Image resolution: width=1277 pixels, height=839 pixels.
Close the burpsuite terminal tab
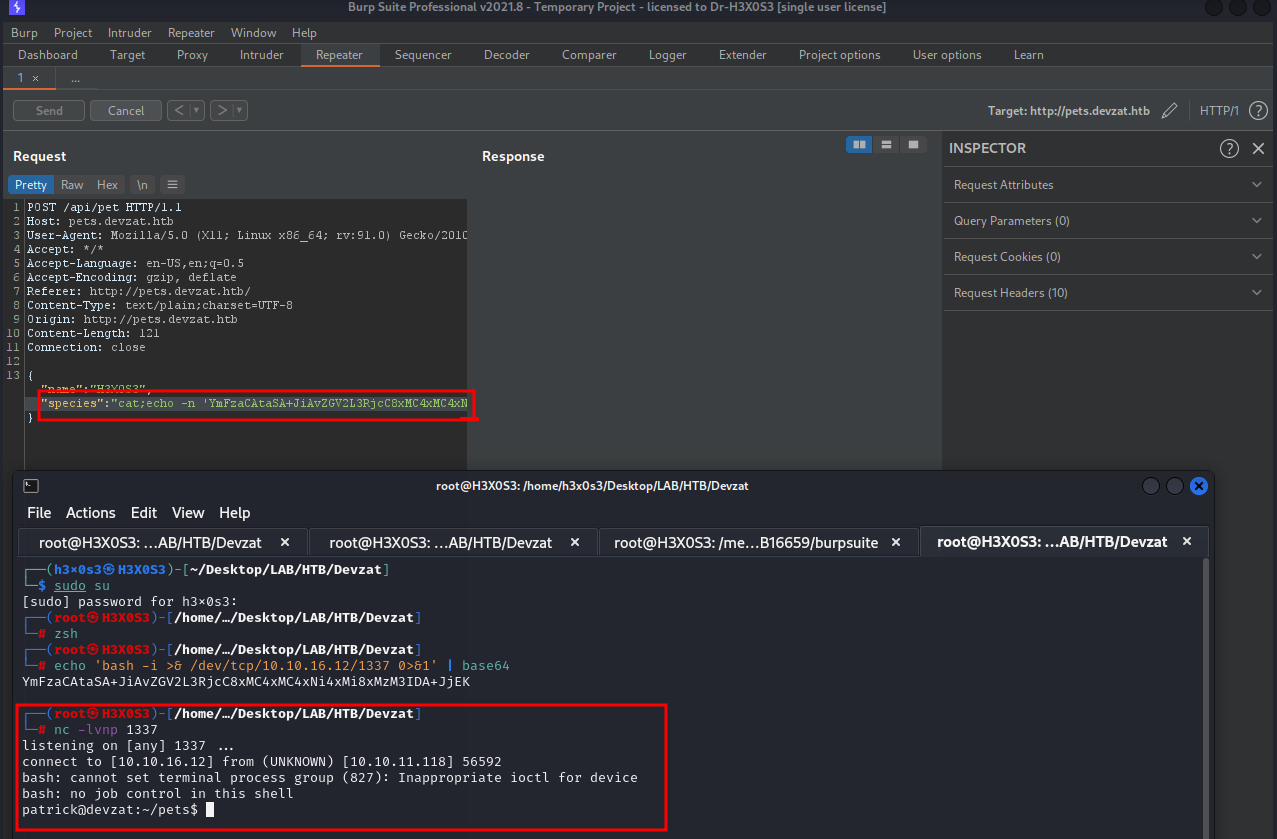(896, 542)
